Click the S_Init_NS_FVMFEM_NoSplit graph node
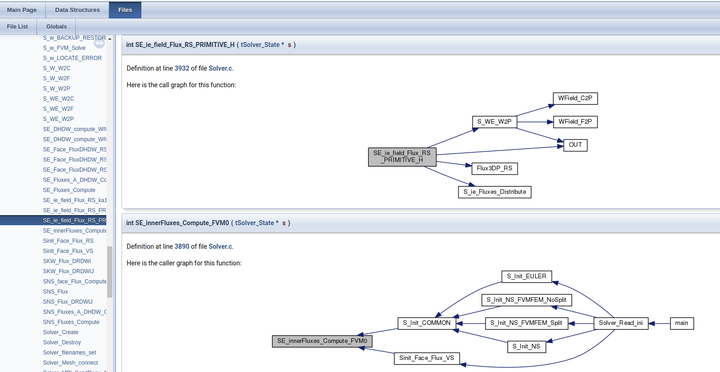 click(527, 300)
